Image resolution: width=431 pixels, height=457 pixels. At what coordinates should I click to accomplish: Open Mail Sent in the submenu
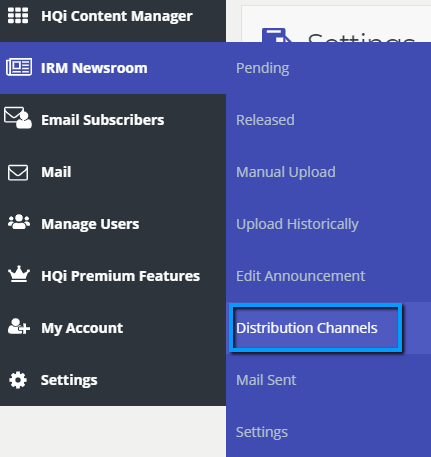(266, 380)
